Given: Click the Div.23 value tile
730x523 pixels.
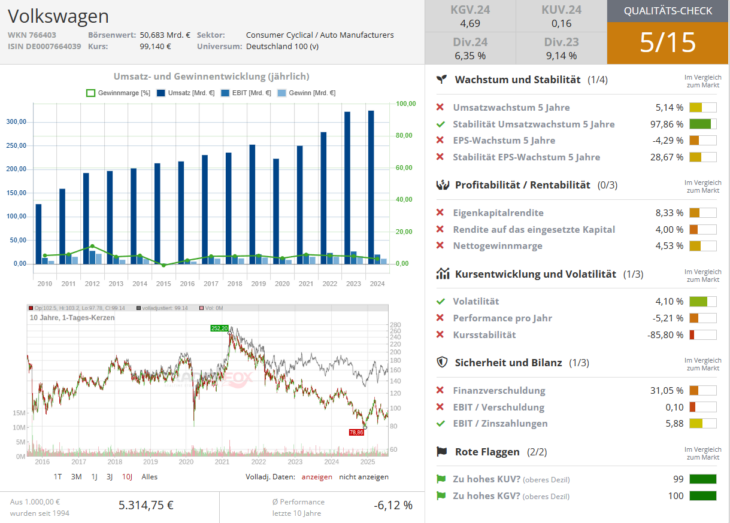Looking at the screenshot, I should click(561, 48).
